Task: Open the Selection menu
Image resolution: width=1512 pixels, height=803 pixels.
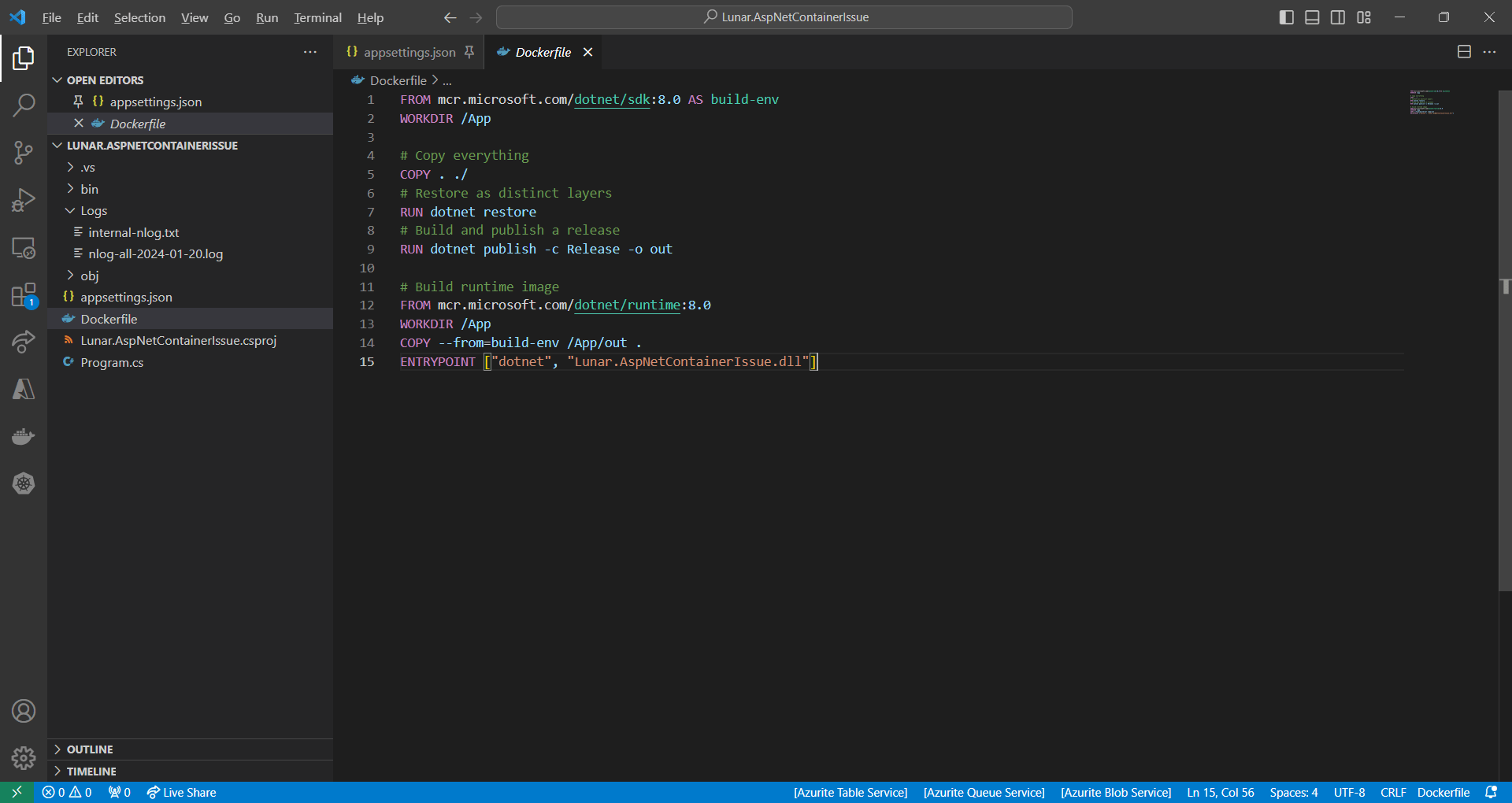Action: (139, 17)
